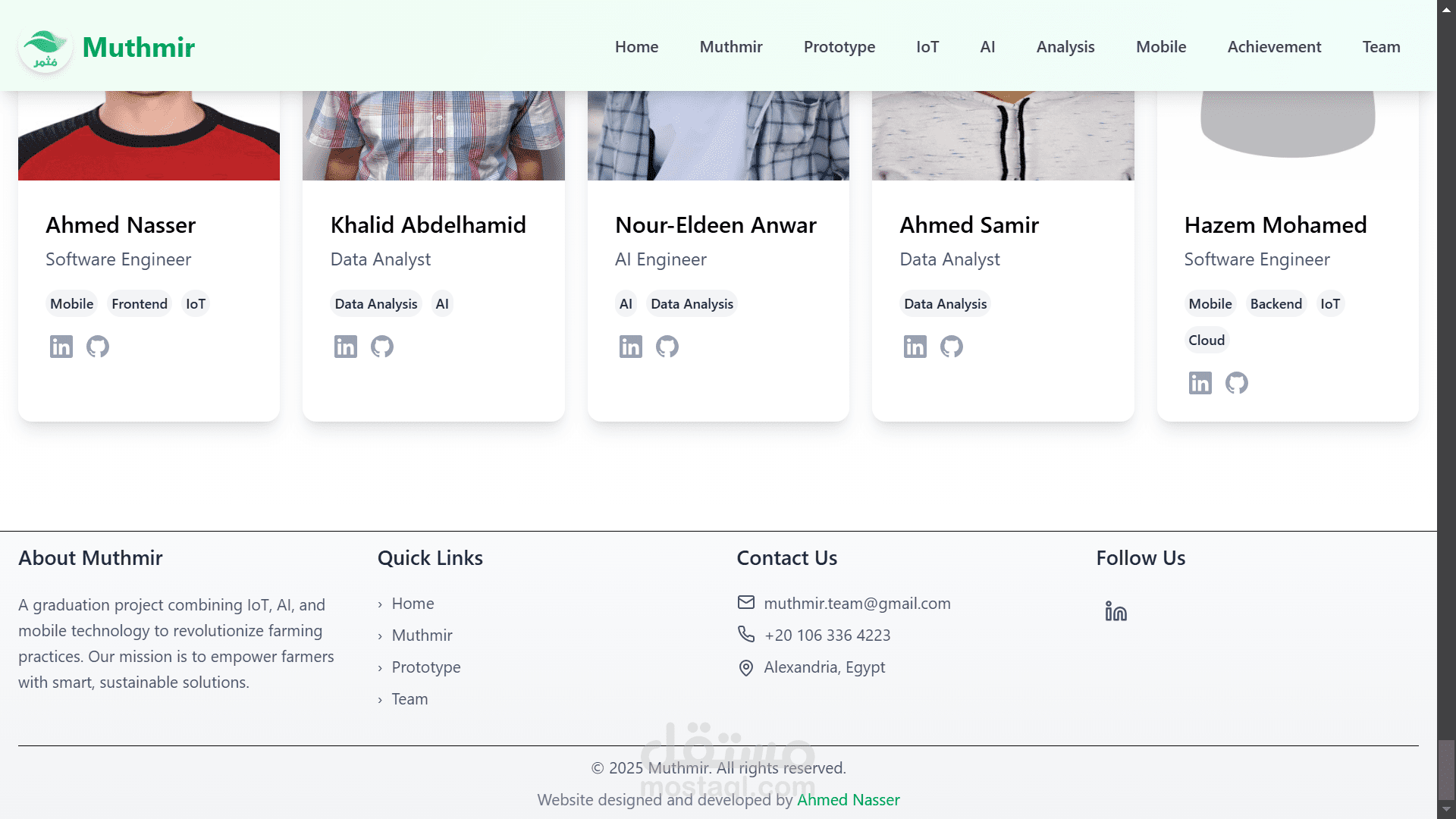Click Khalid Abdelhamid's LinkedIn icon
Viewport: 1456px width, 819px height.
346,347
